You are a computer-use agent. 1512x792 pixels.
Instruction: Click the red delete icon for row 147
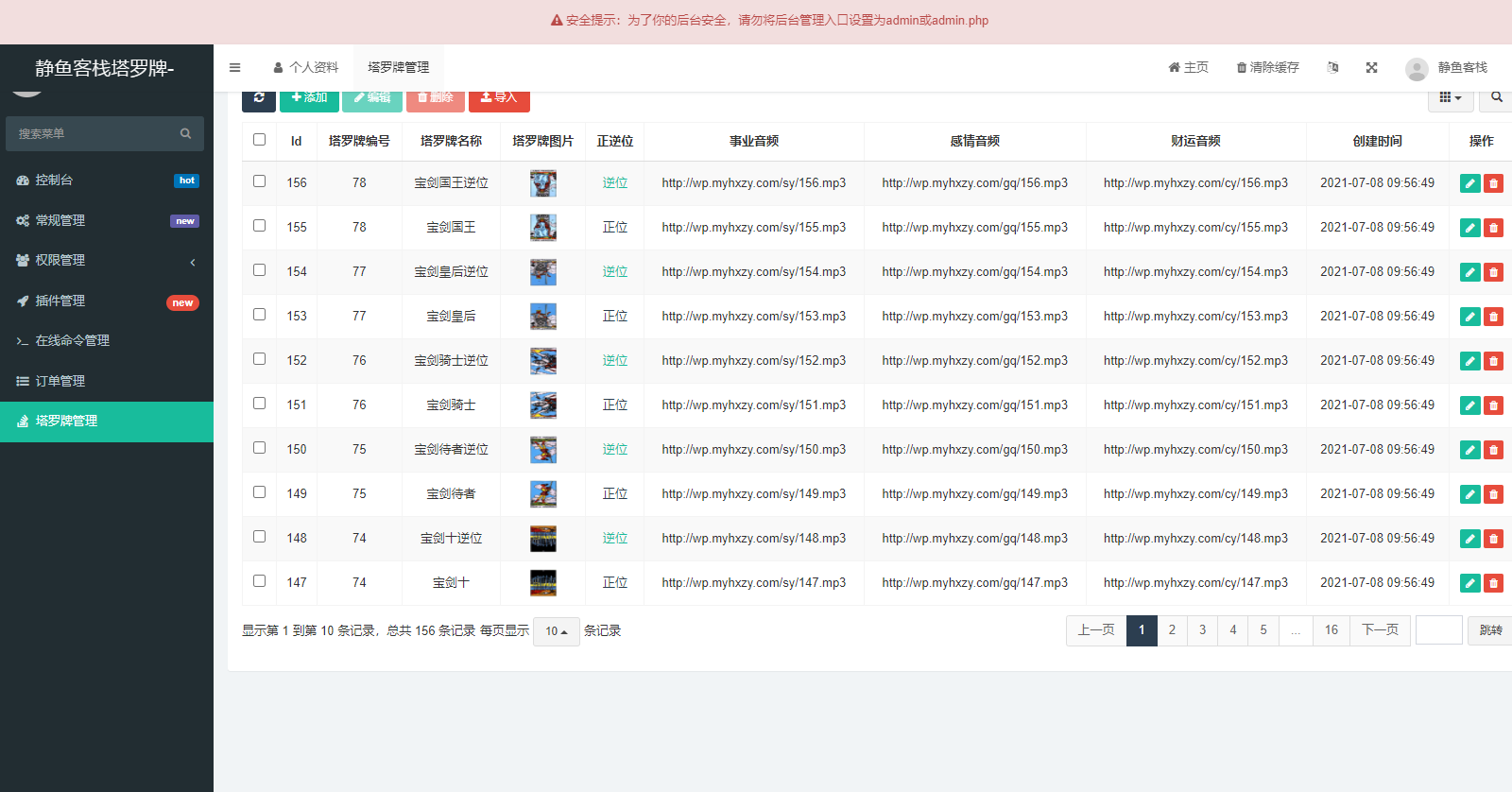1493,583
